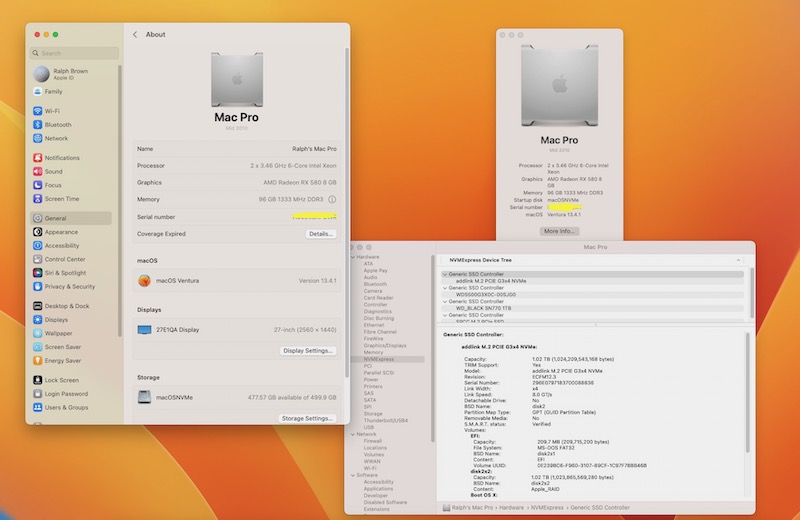The image size is (800, 520).
Task: Collapse the controller above WD_BLACK SN770 1TB
Action: (x=445, y=302)
